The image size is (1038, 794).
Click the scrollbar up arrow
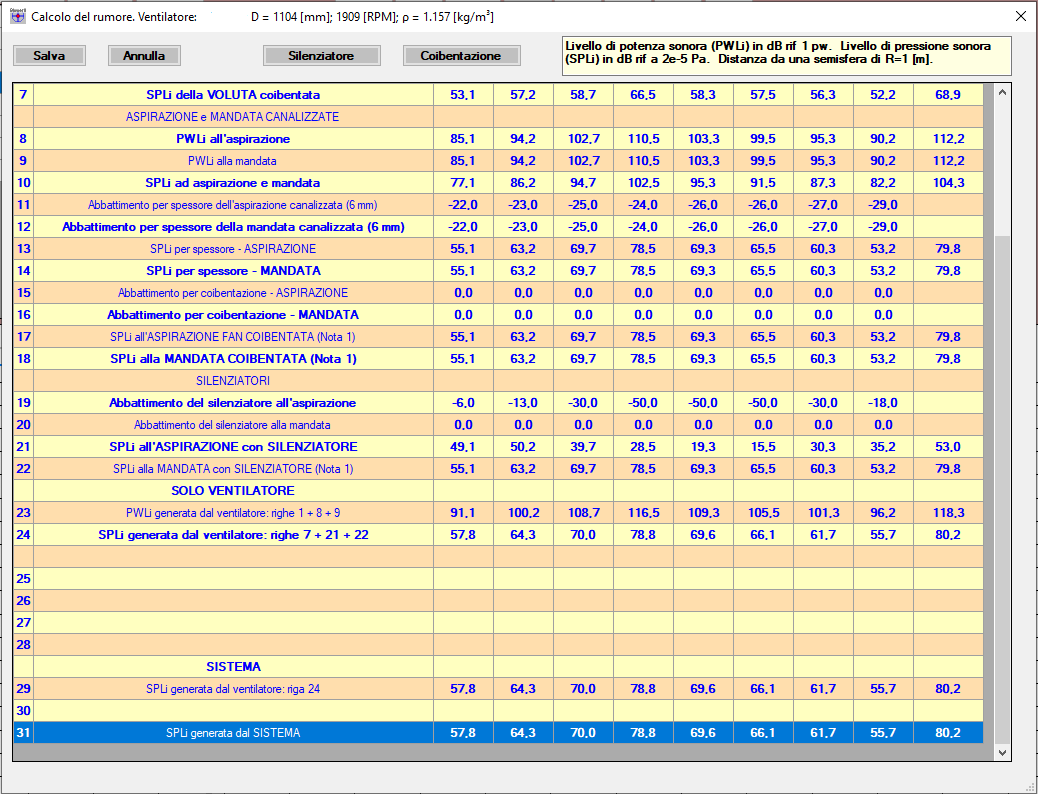[1001, 91]
